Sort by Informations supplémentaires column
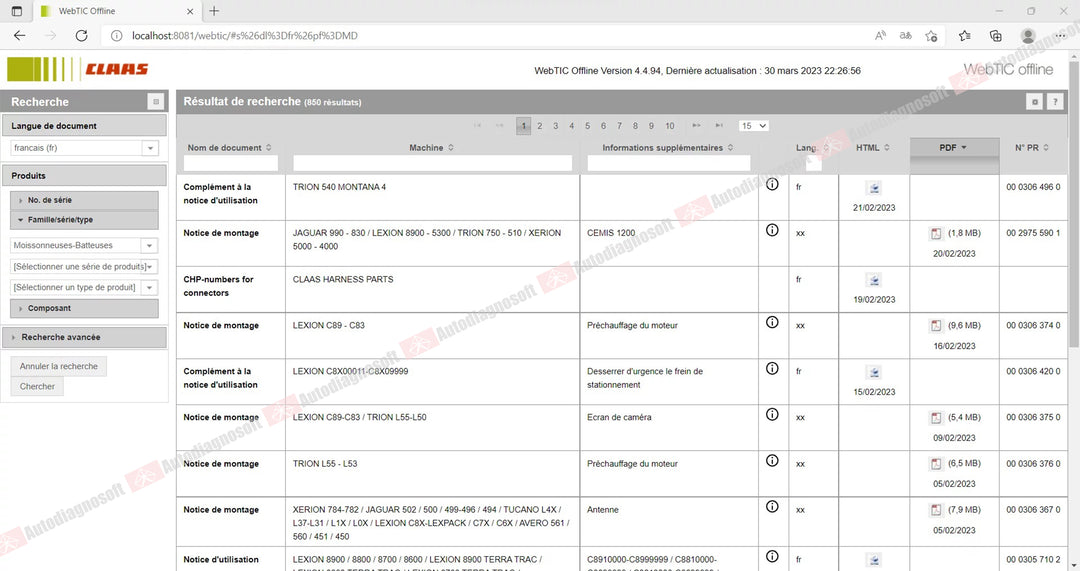1080x571 pixels. (x=667, y=147)
